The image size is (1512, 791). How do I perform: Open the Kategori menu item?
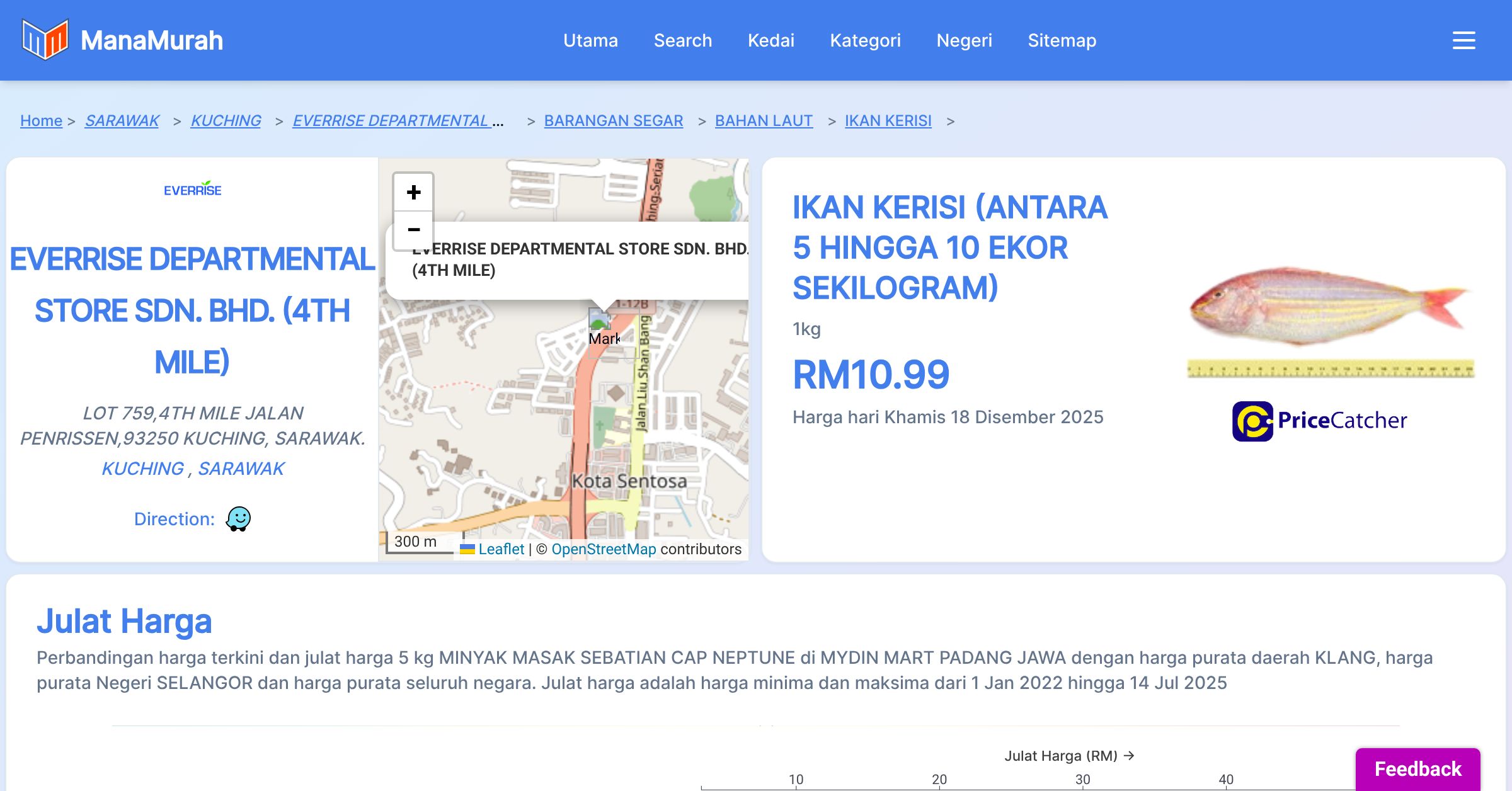pyautogui.click(x=865, y=40)
